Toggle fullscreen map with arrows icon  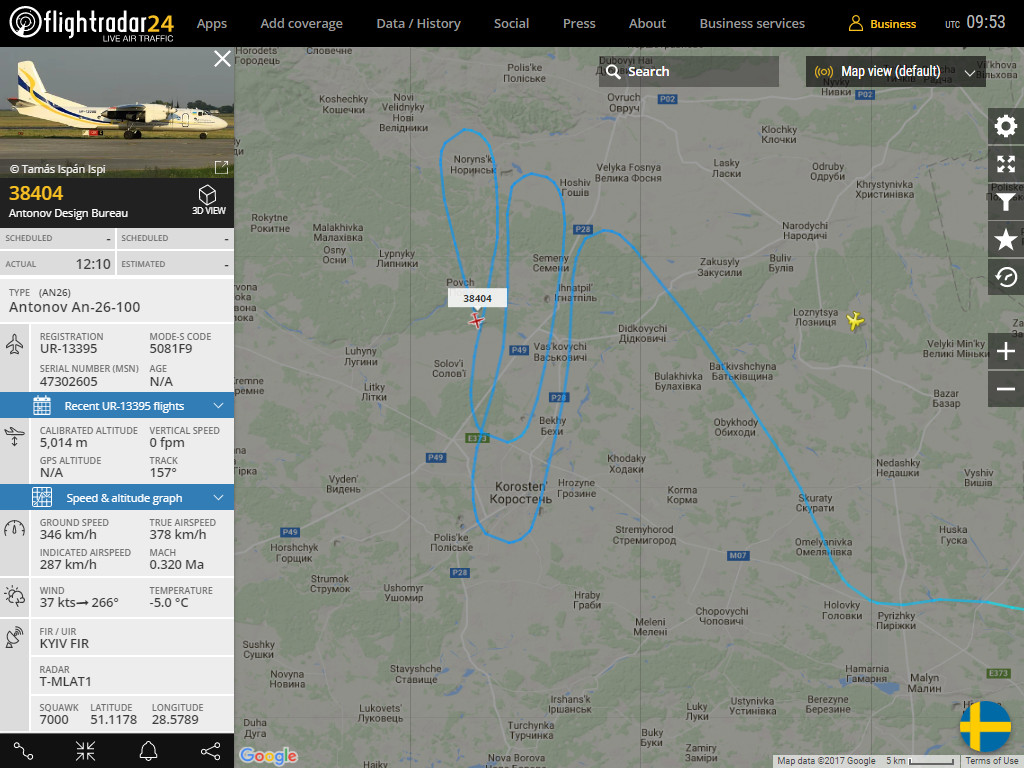pyautogui.click(x=1006, y=164)
